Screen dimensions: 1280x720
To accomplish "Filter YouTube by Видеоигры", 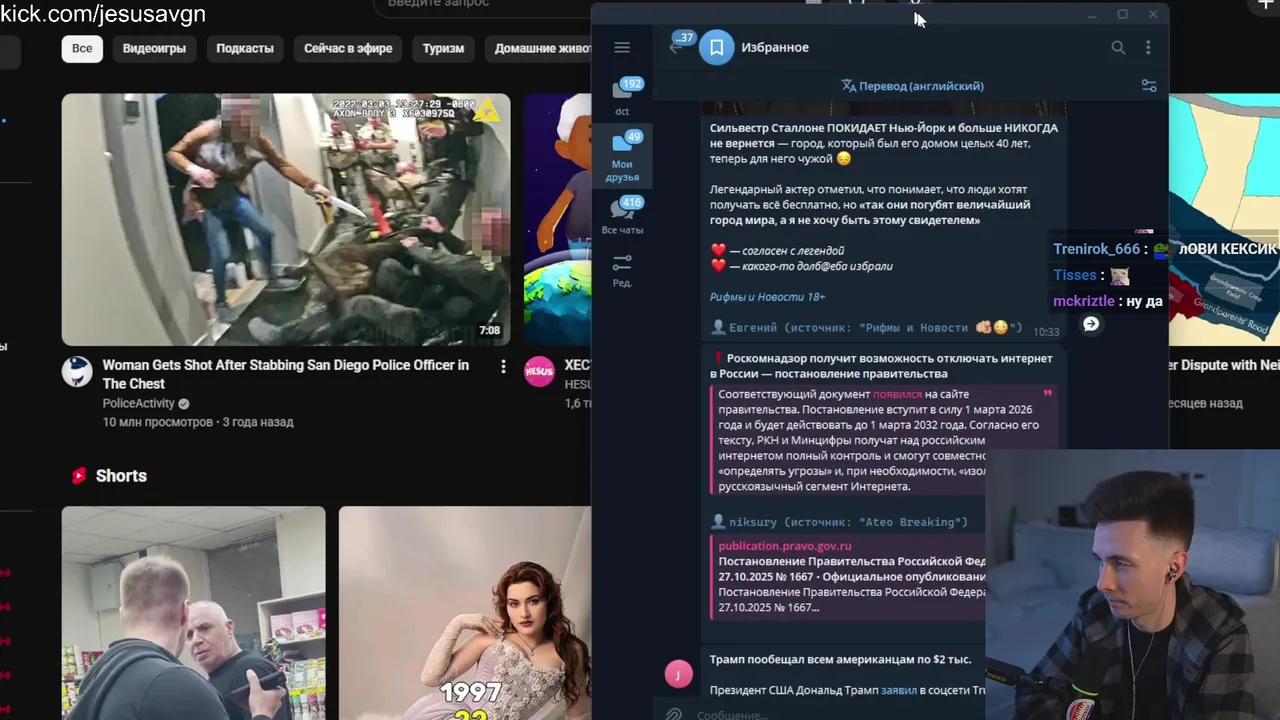I will pyautogui.click(x=154, y=48).
